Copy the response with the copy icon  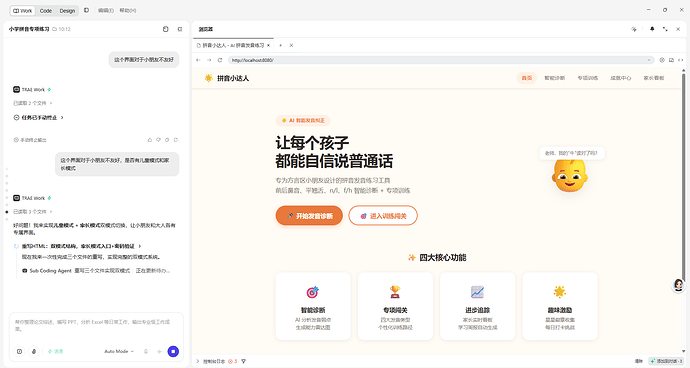(x=167, y=140)
